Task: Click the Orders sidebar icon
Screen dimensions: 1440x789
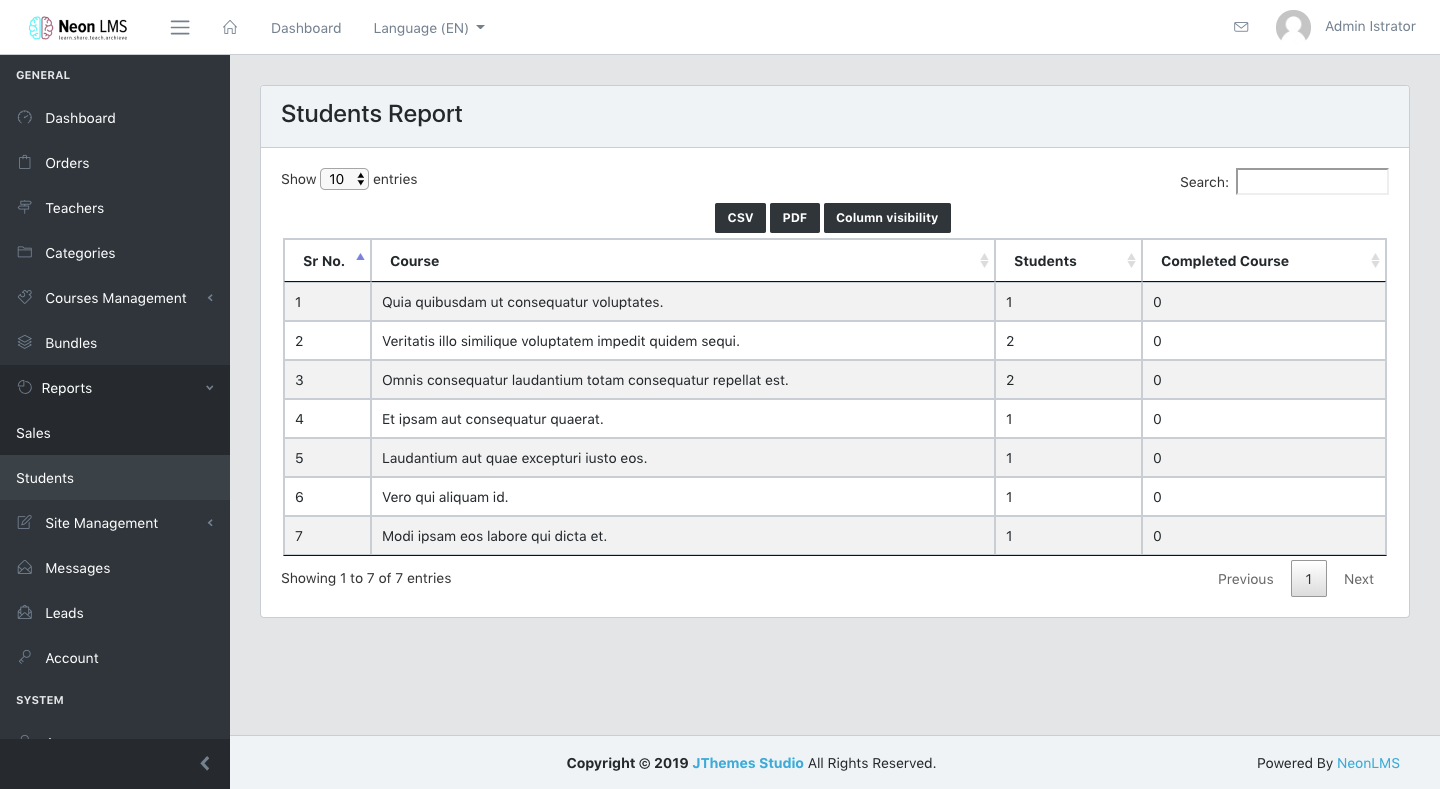Action: tap(25, 162)
